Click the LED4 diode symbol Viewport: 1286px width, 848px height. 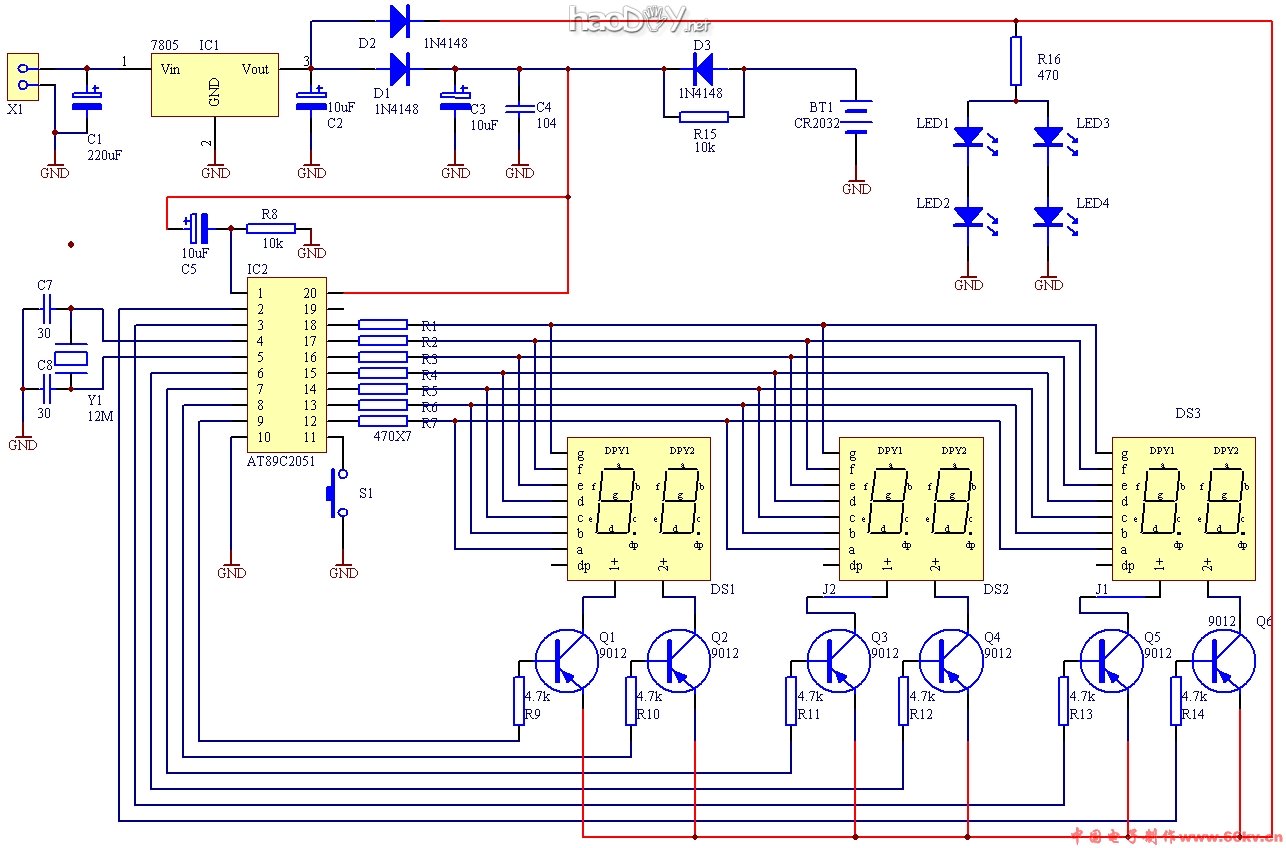1048,215
